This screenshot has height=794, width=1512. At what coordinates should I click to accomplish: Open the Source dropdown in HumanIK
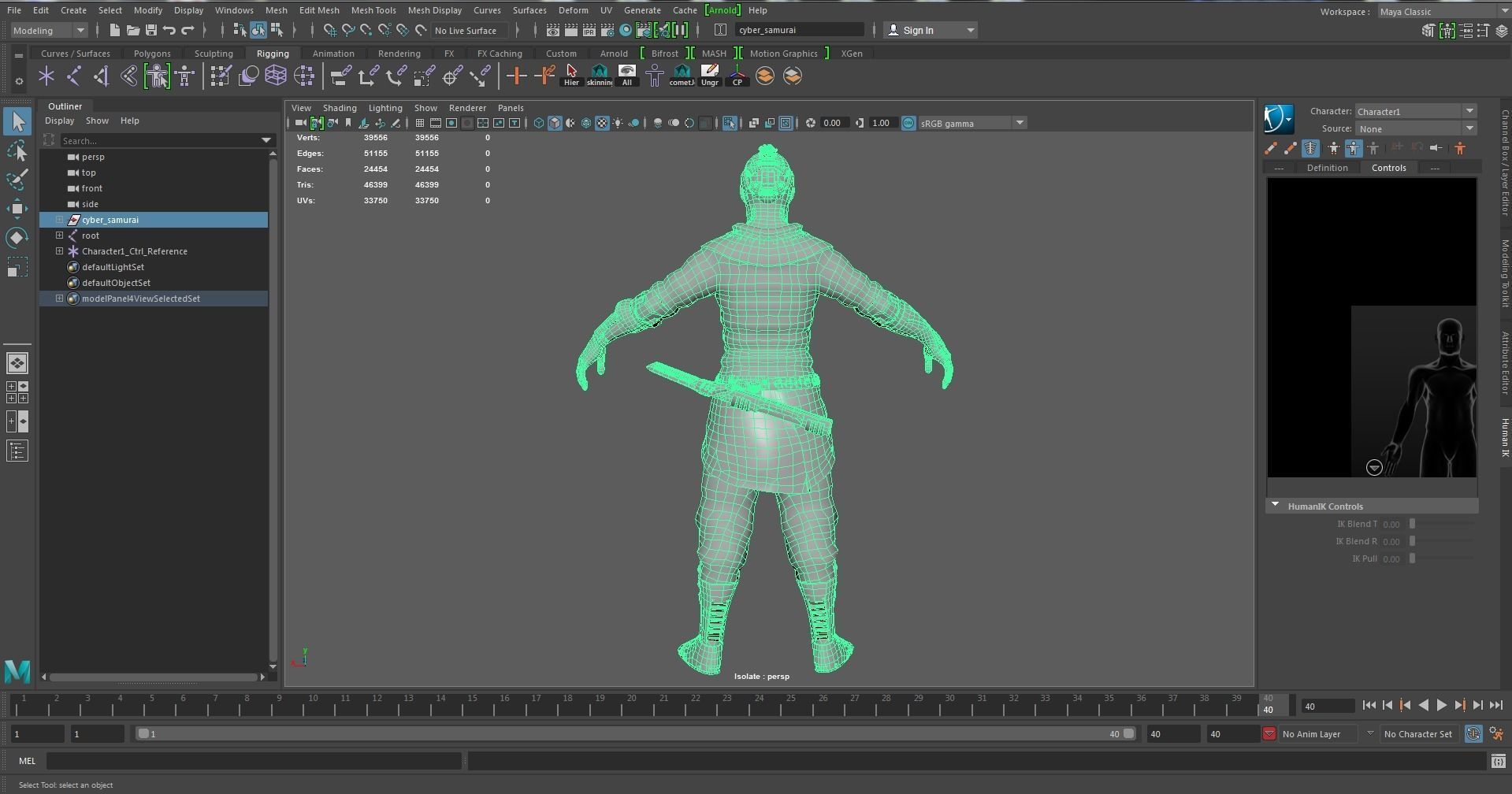(x=1416, y=128)
